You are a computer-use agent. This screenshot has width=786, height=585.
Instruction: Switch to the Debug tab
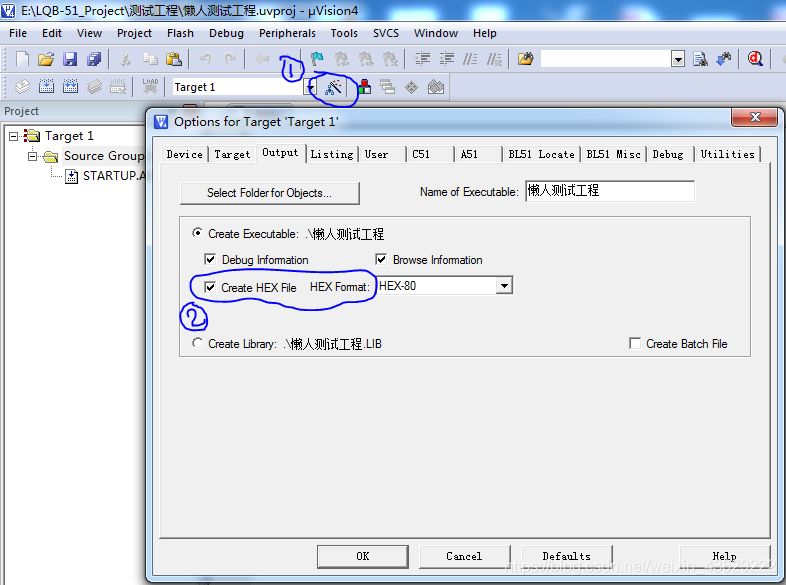pos(668,154)
